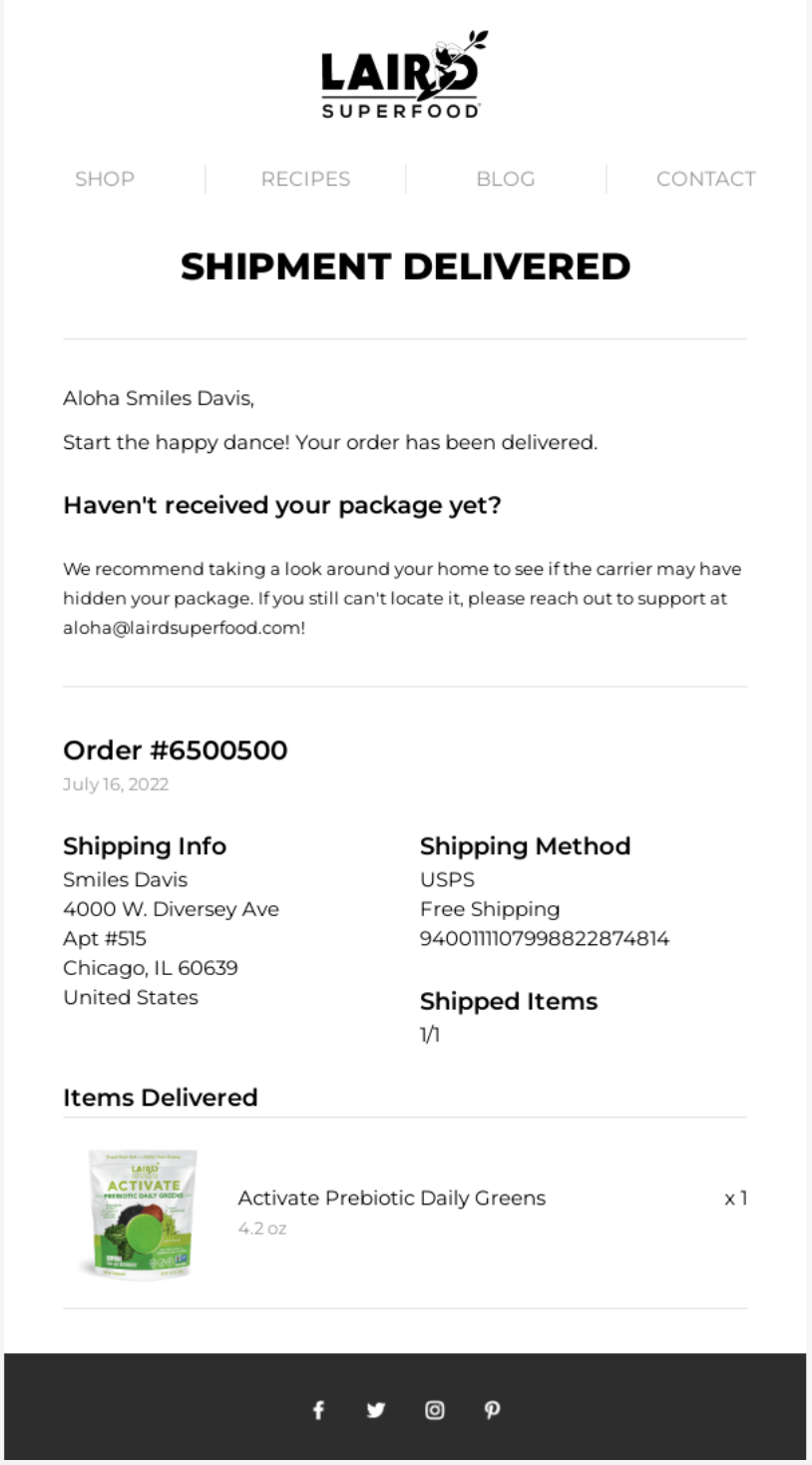The height and width of the screenshot is (1465, 812).
Task: Open the Instagram icon in footer
Action: pyautogui.click(x=435, y=1410)
